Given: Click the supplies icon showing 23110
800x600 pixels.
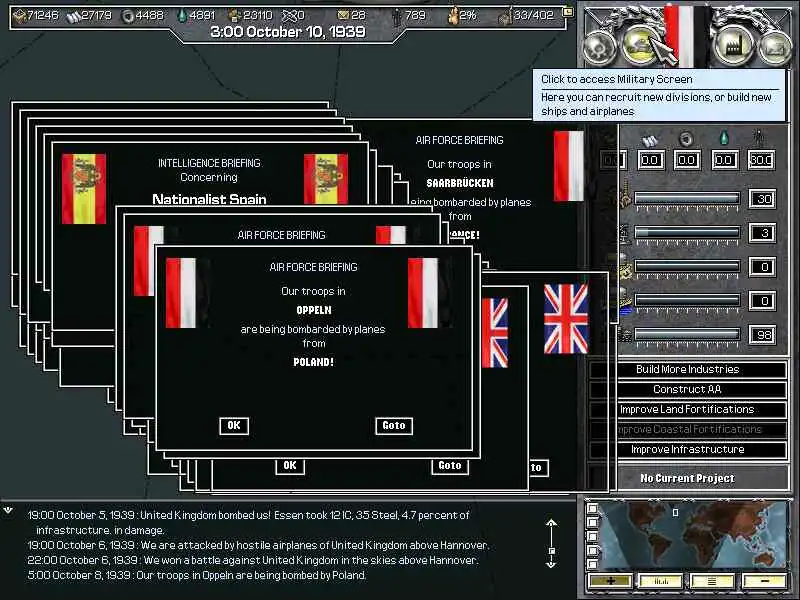Looking at the screenshot, I should click(234, 16).
